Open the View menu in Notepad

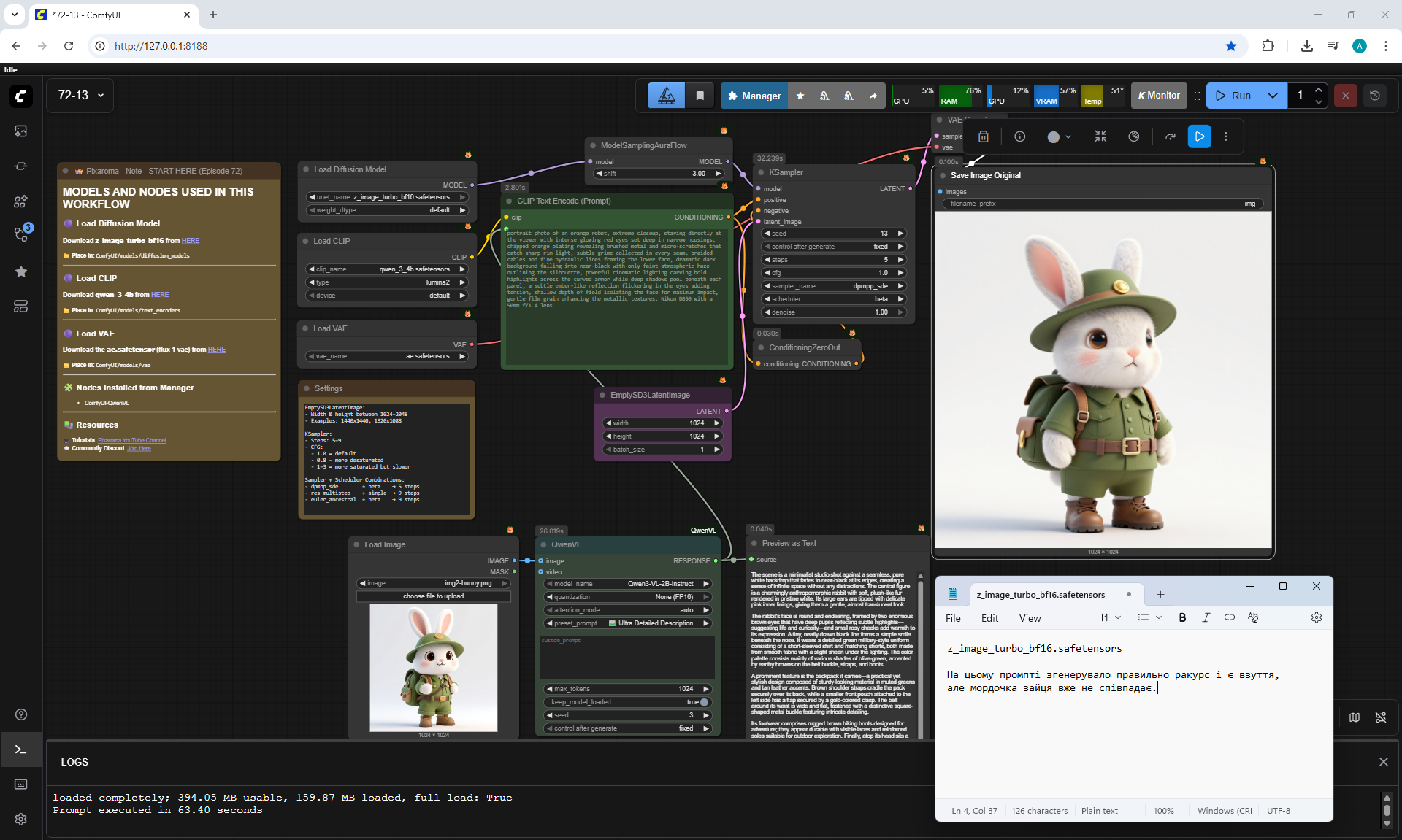pos(1030,618)
